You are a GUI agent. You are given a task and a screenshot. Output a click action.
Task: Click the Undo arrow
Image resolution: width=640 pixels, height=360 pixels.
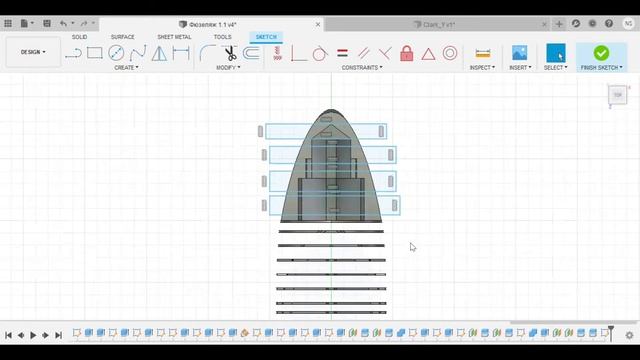pyautogui.click(x=63, y=24)
